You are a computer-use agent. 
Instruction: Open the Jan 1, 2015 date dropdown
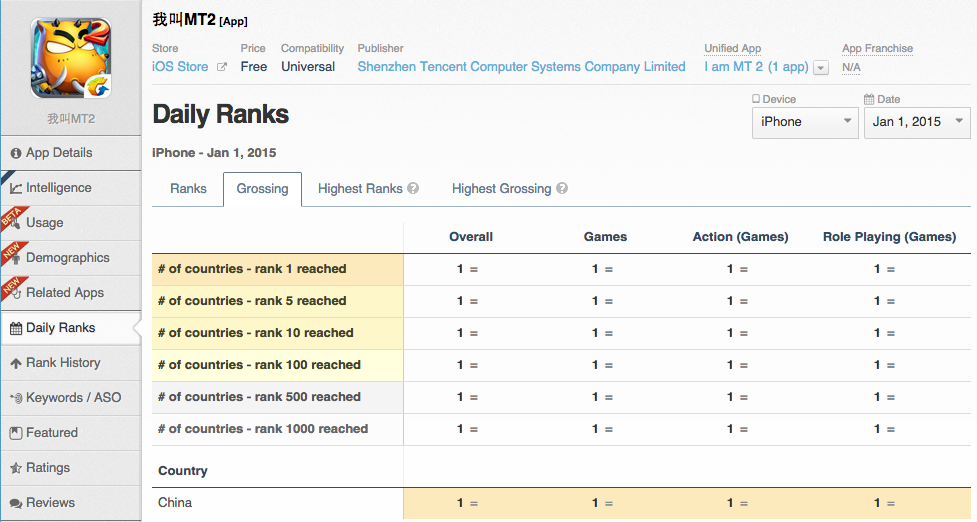pyautogui.click(x=917, y=122)
